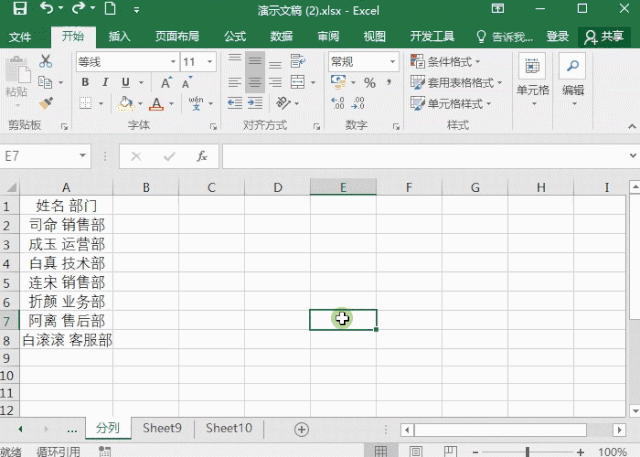
Task: Switch to 数据 data tab
Action: [282, 37]
